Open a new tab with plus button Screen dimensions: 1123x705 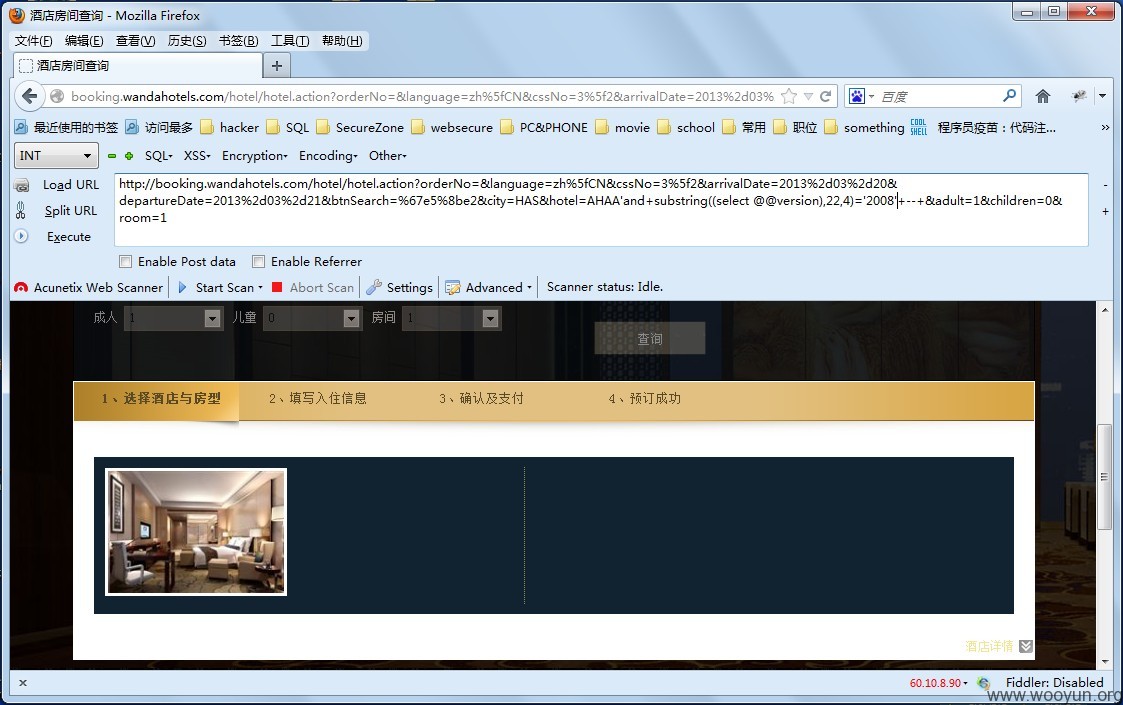pos(276,66)
